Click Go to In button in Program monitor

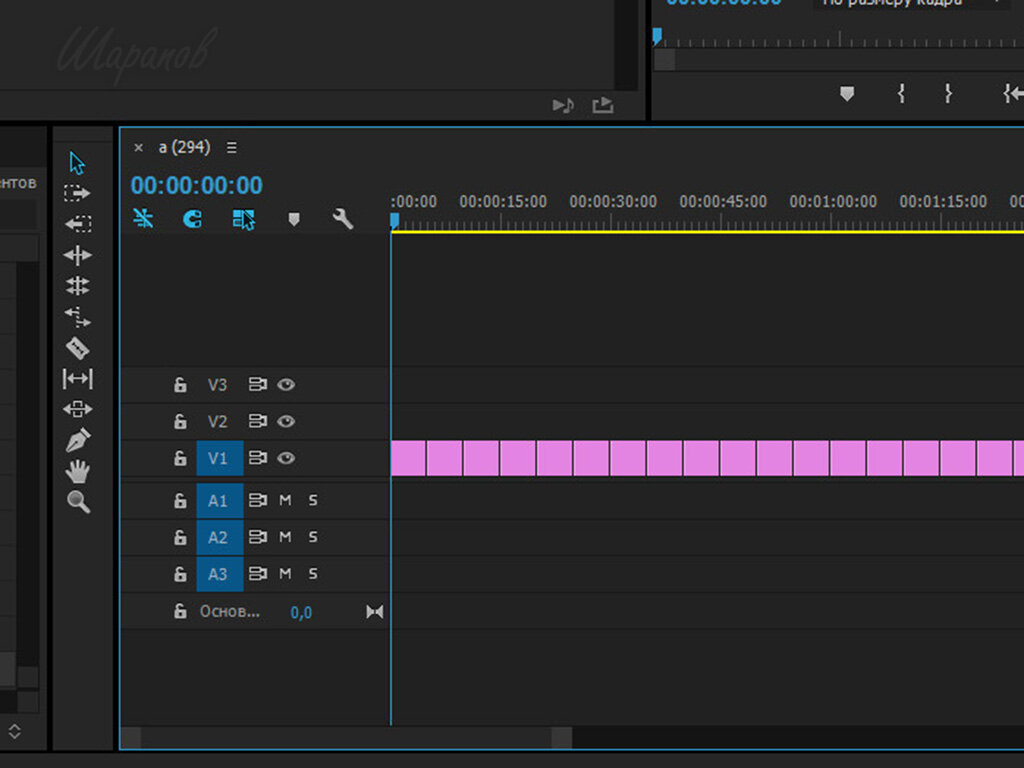[x=1013, y=94]
